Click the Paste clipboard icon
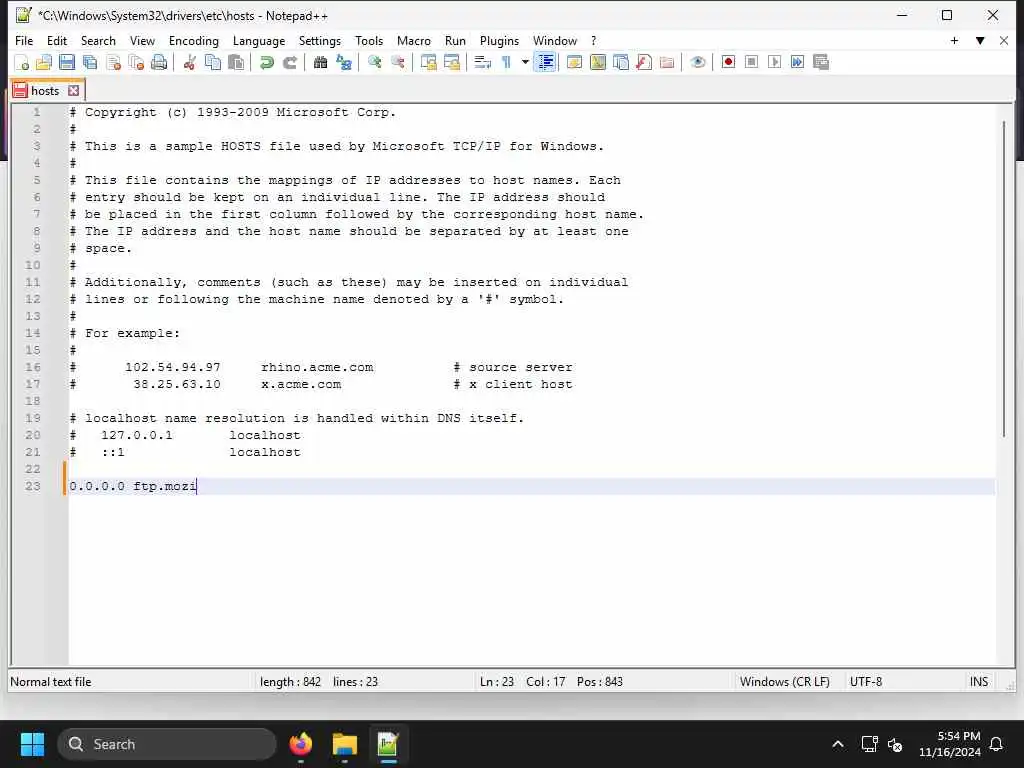This screenshot has height=768, width=1024. pyautogui.click(x=236, y=63)
